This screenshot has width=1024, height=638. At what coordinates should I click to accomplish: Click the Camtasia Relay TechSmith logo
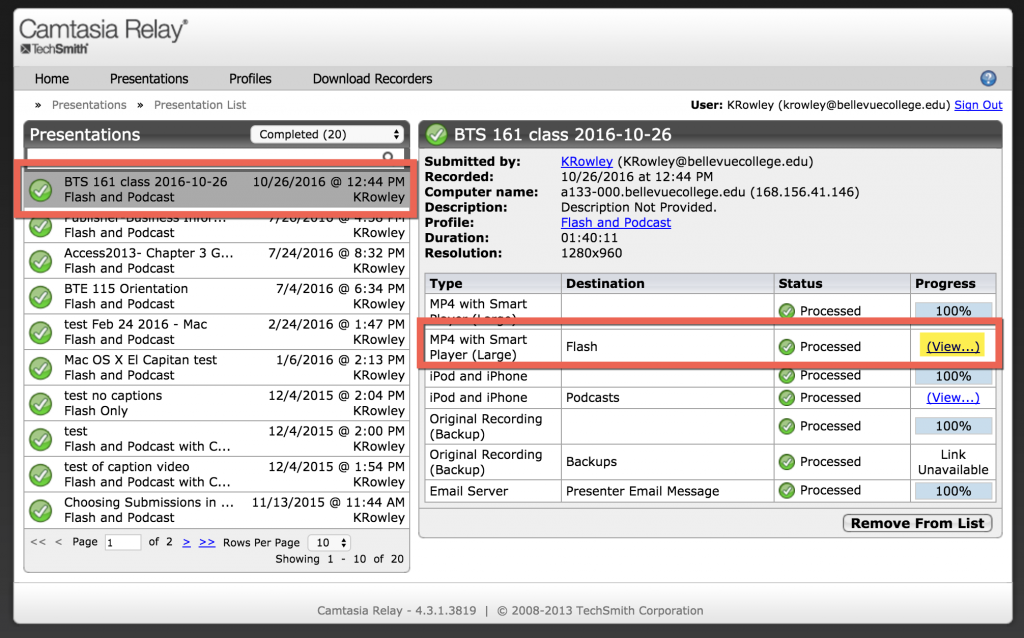point(104,37)
